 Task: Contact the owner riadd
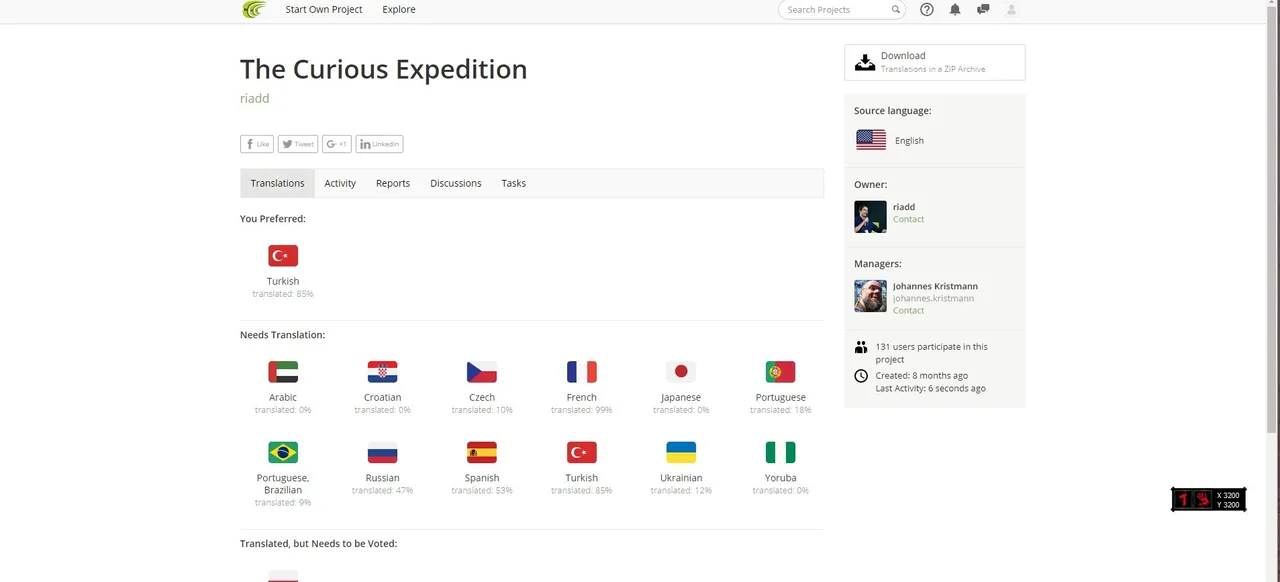click(908, 219)
